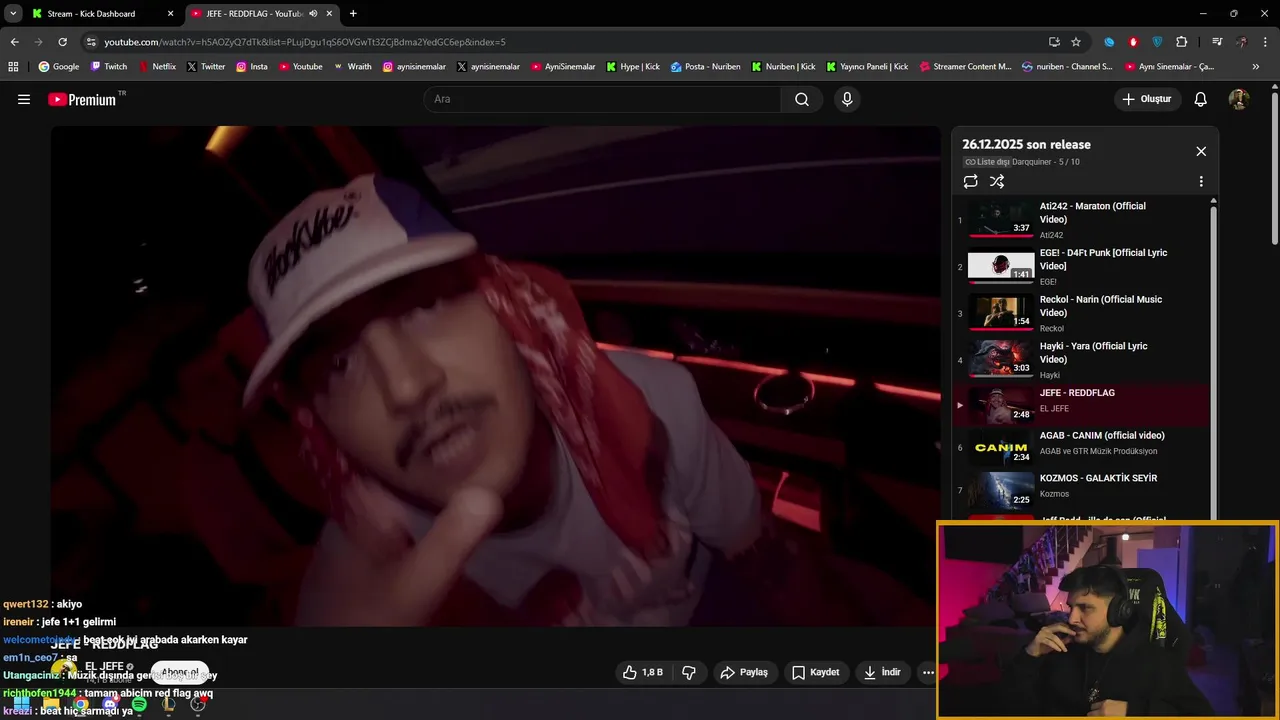Select Hayki - Yara in the playlist
Screen dimensions: 1280x720
tap(1081, 360)
